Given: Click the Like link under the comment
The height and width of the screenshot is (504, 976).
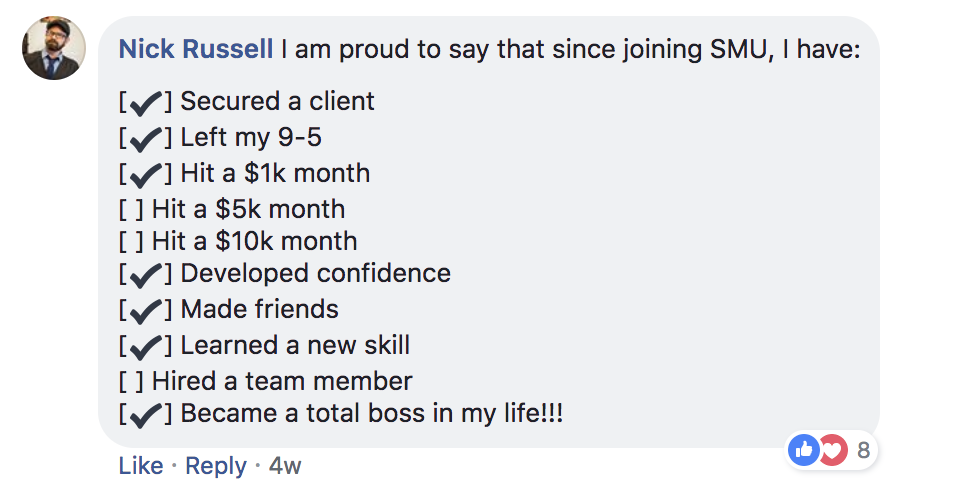Looking at the screenshot, I should tap(141, 466).
